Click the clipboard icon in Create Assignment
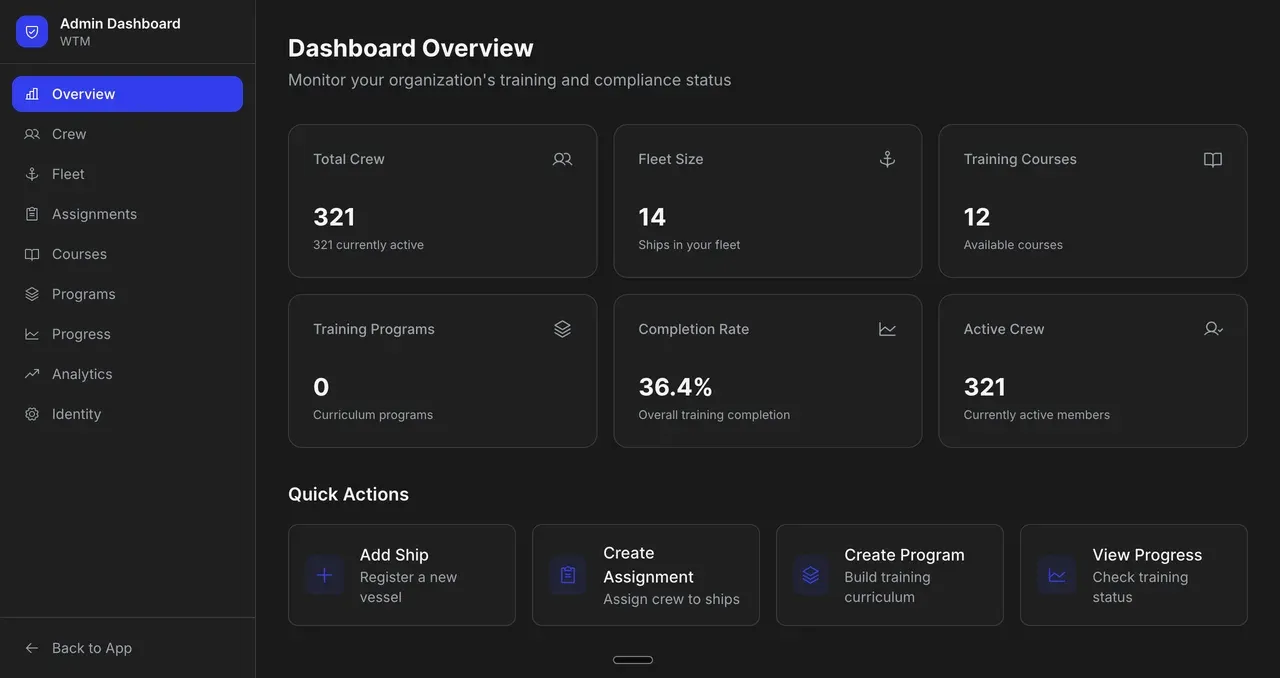Viewport: 1280px width, 678px height. [568, 575]
